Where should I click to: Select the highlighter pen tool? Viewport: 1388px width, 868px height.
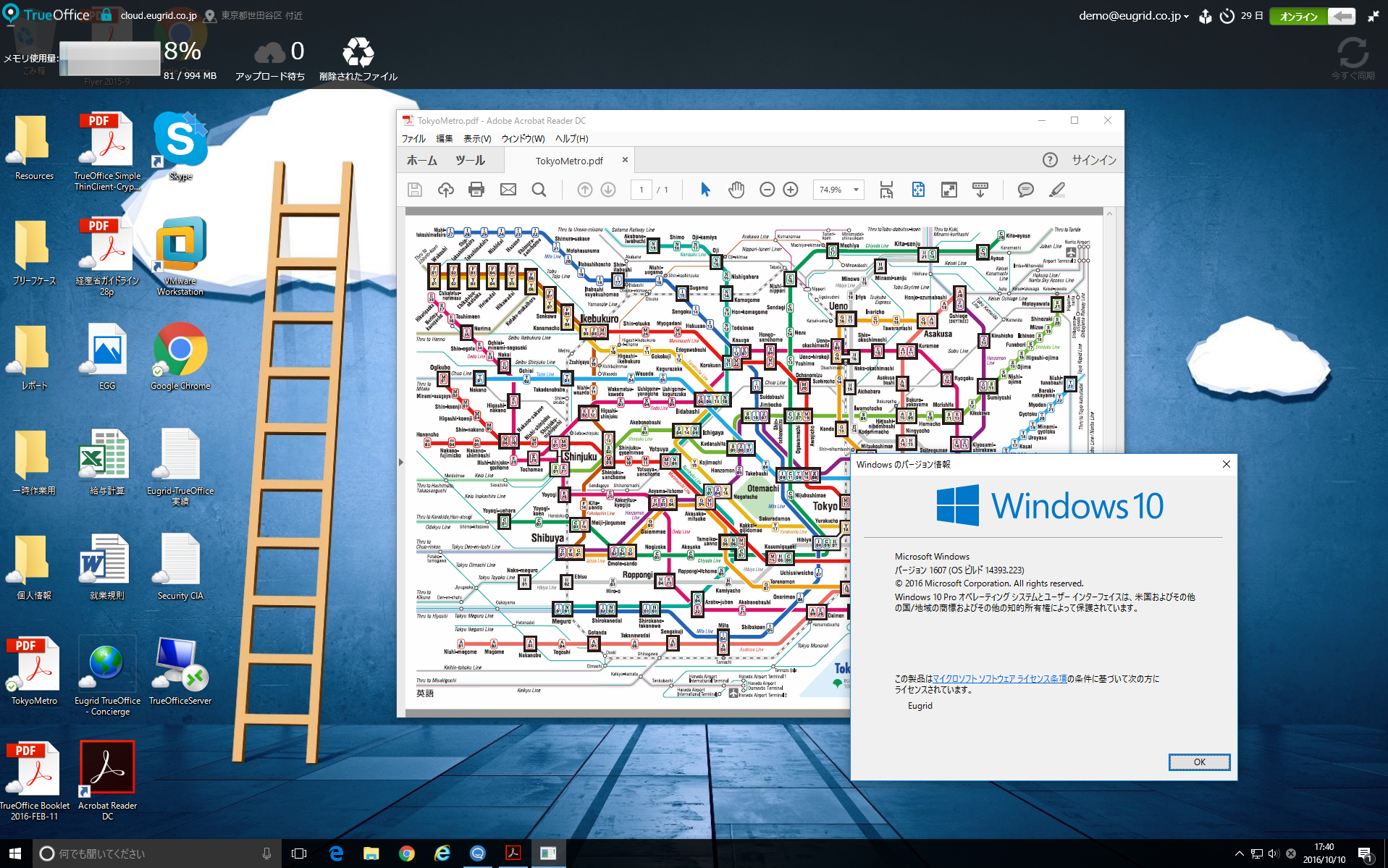click(1057, 190)
